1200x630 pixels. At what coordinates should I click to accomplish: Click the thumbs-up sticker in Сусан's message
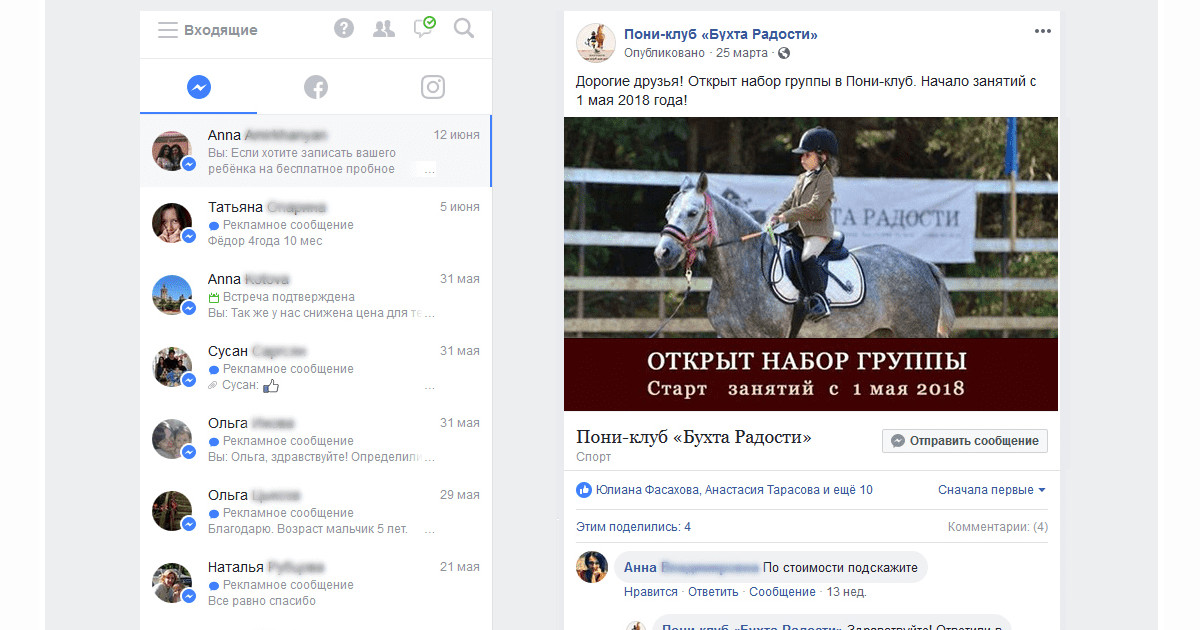click(270, 385)
